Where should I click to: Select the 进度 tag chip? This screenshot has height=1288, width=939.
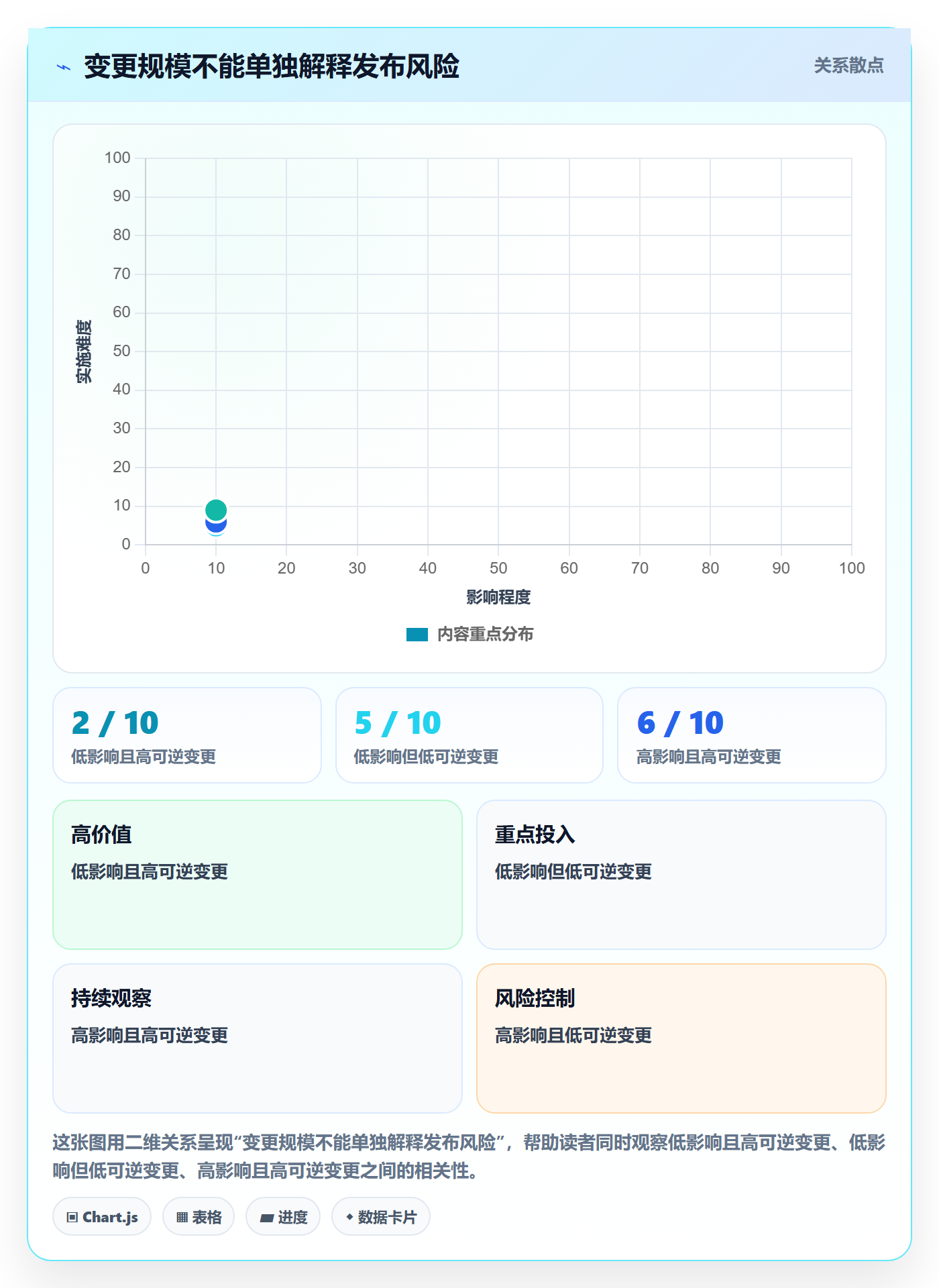pyautogui.click(x=283, y=1217)
